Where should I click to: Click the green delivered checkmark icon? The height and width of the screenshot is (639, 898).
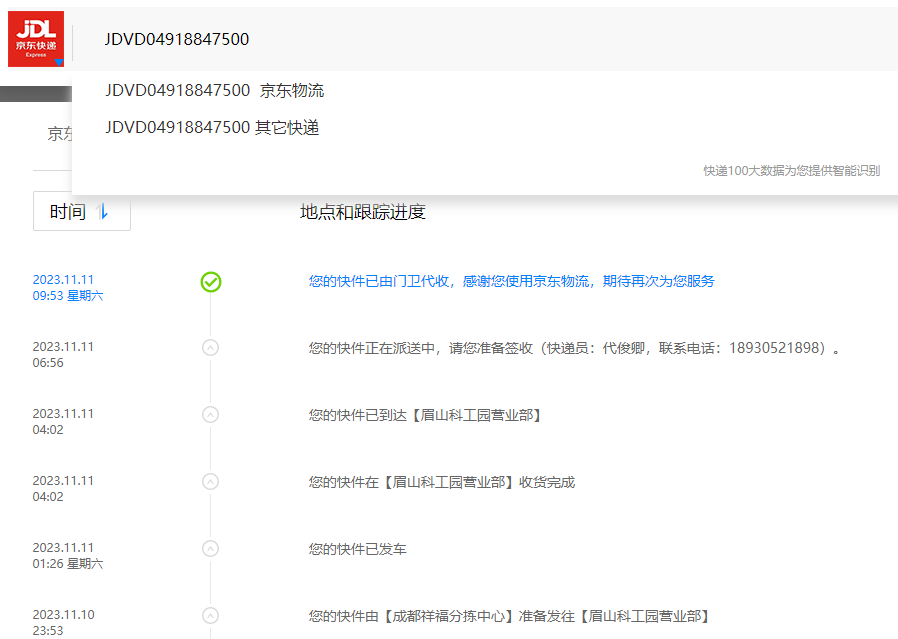[211, 282]
